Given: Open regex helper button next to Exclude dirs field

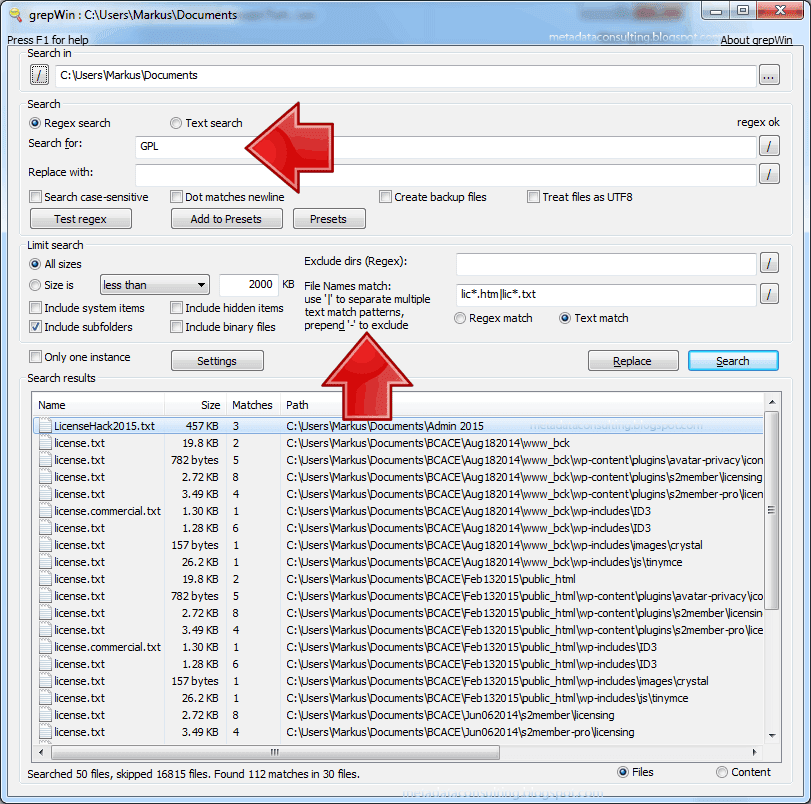Looking at the screenshot, I should pos(769,263).
